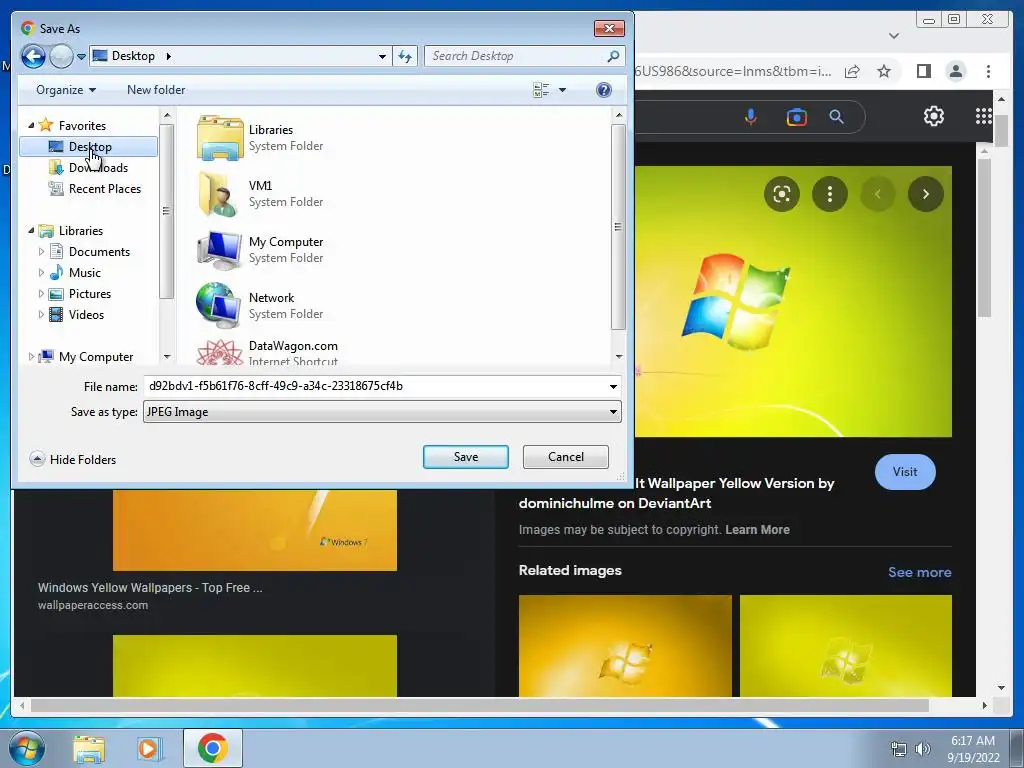
Task: Open Windows Media Player from taskbar
Action: [x=148, y=748]
